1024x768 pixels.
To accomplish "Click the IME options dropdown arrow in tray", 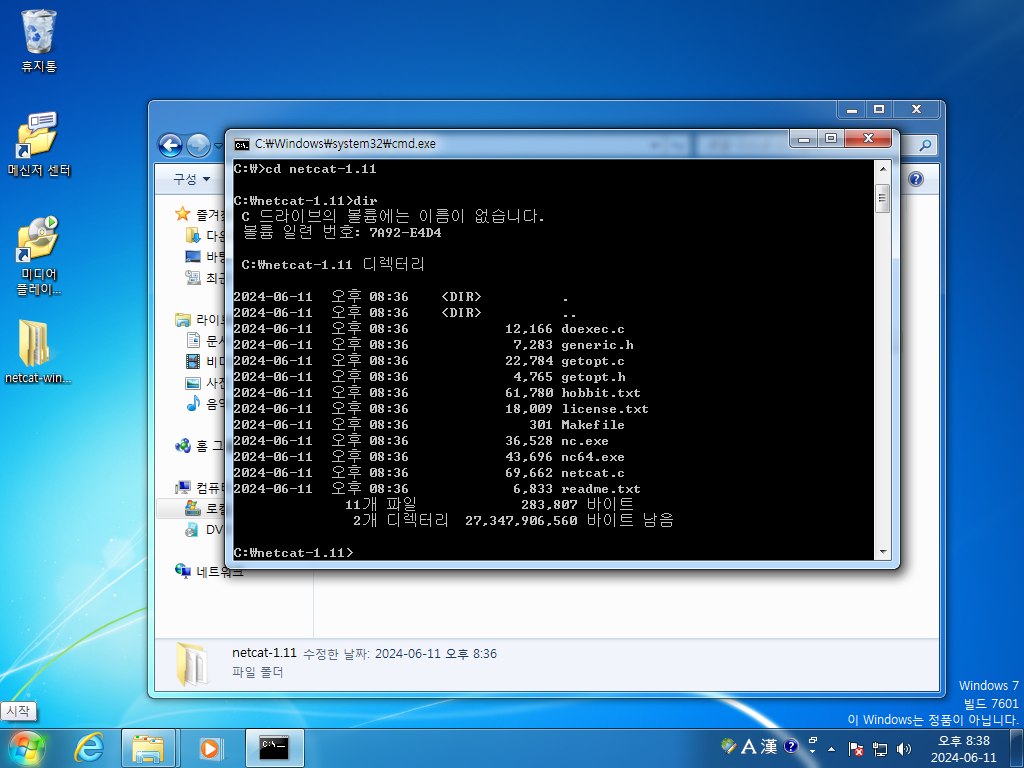I will (x=812, y=751).
